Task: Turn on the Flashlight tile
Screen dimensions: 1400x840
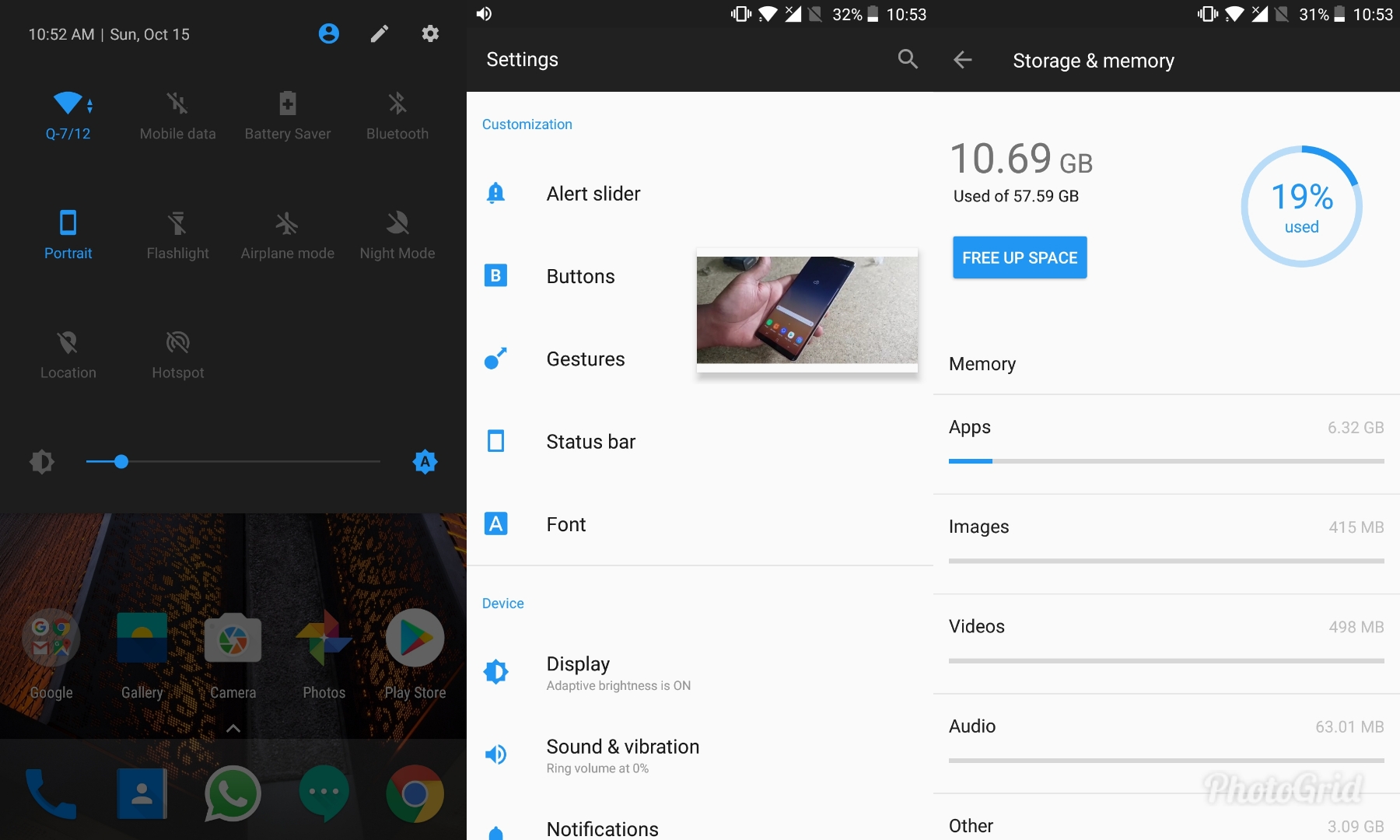Action: pos(177,223)
